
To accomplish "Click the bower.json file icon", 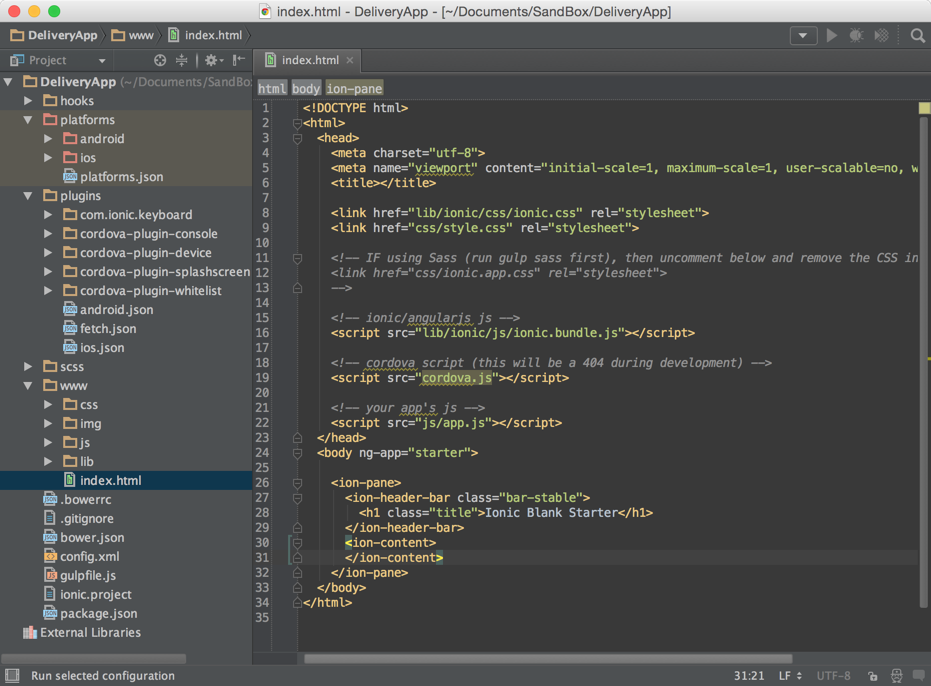I will click(x=50, y=538).
